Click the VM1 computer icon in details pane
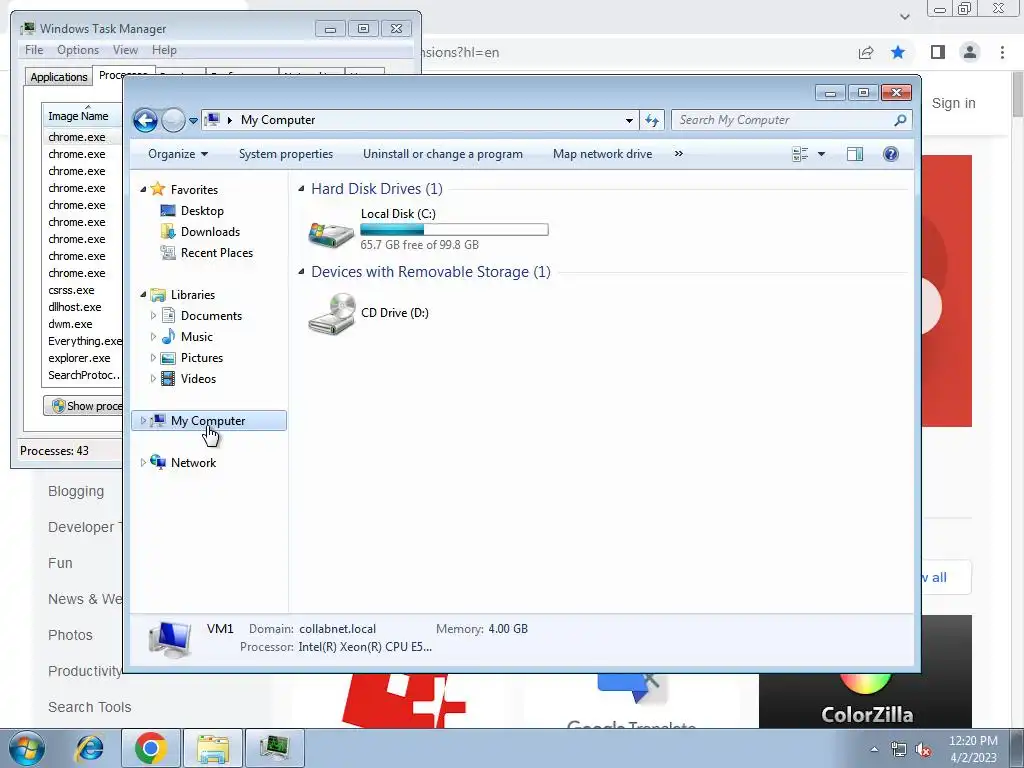The width and height of the screenshot is (1024, 768). (170, 638)
